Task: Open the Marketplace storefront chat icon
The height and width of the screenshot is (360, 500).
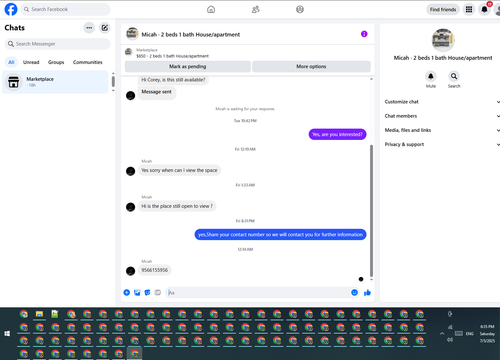Action: point(14,82)
